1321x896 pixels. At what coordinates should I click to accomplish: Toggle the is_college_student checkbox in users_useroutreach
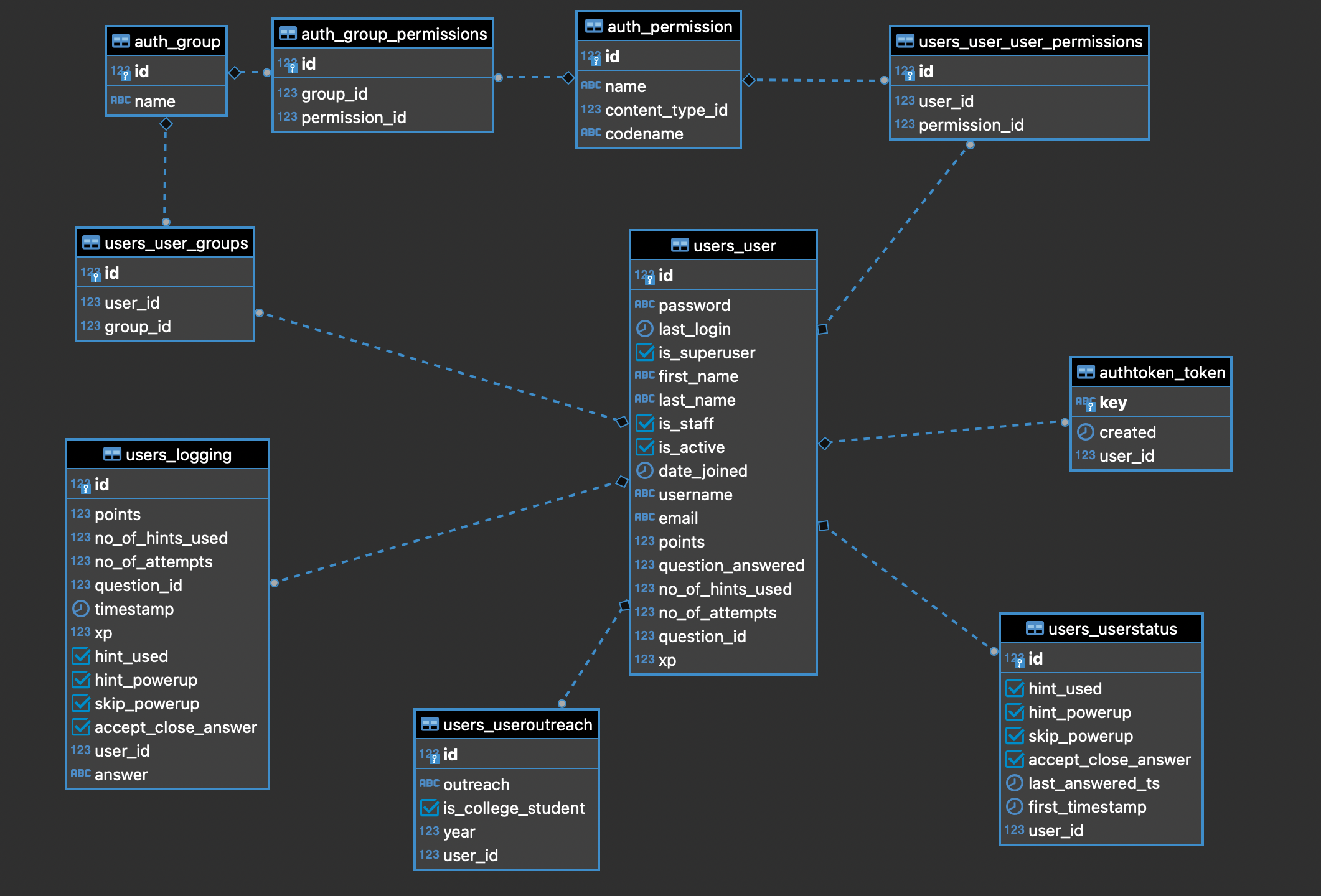tap(430, 808)
